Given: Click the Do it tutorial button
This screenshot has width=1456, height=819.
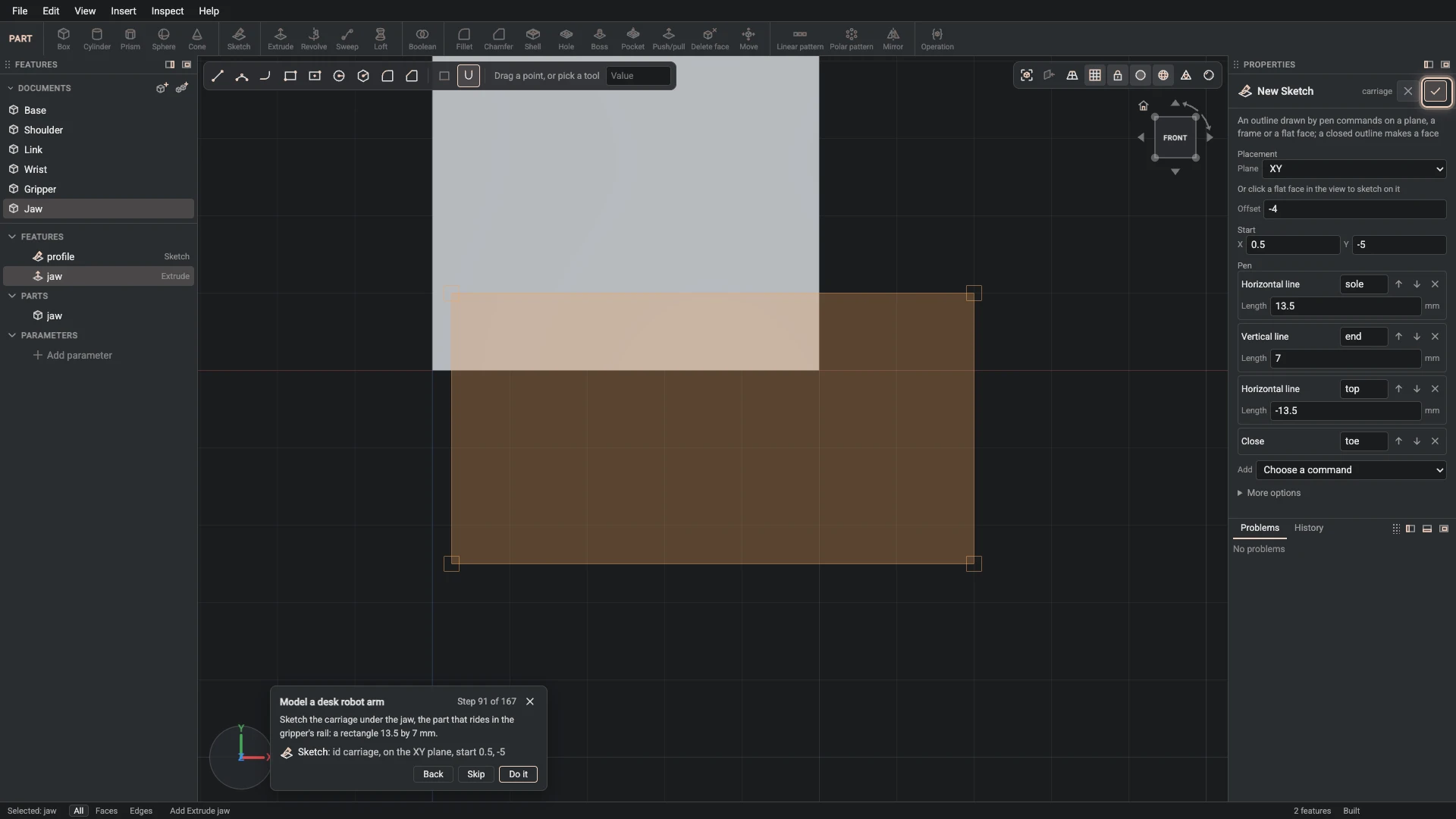Looking at the screenshot, I should (x=519, y=774).
